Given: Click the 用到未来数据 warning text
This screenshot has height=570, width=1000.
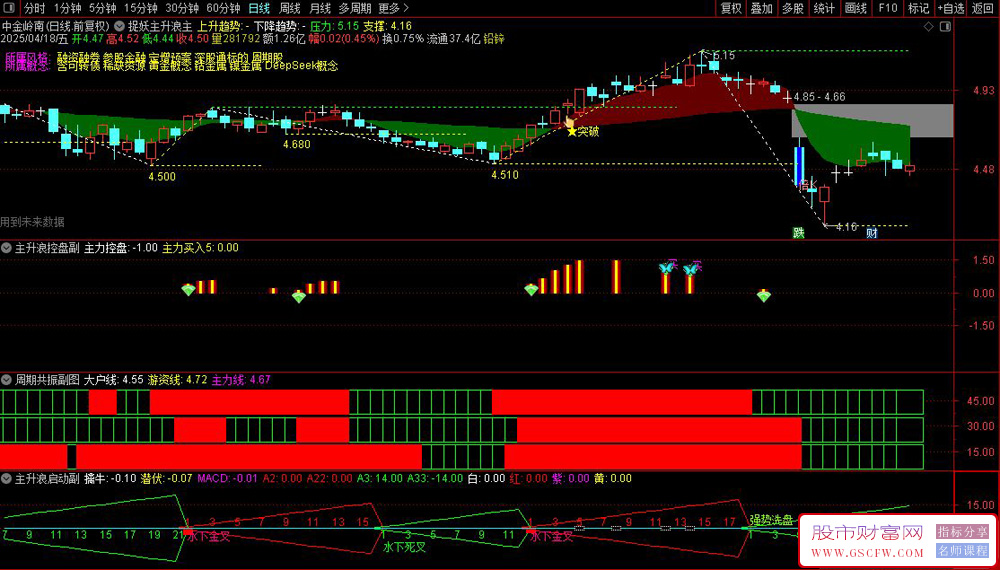Looking at the screenshot, I should point(33,222).
